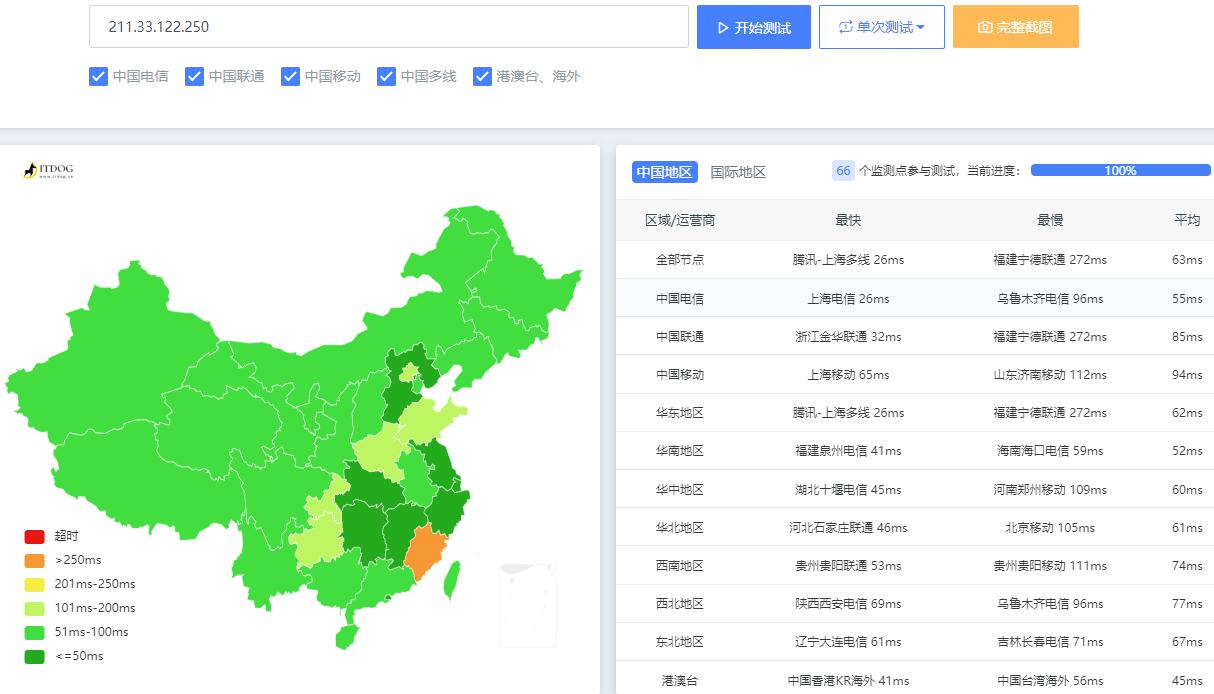This screenshot has height=694, width=1214.
Task: Click the light green 101ms-200ms legend swatch
Action: point(34,608)
